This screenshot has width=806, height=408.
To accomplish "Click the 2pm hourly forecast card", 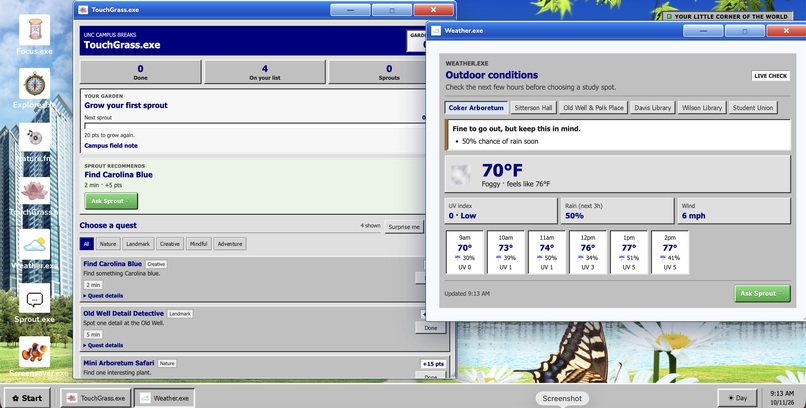I will click(670, 252).
